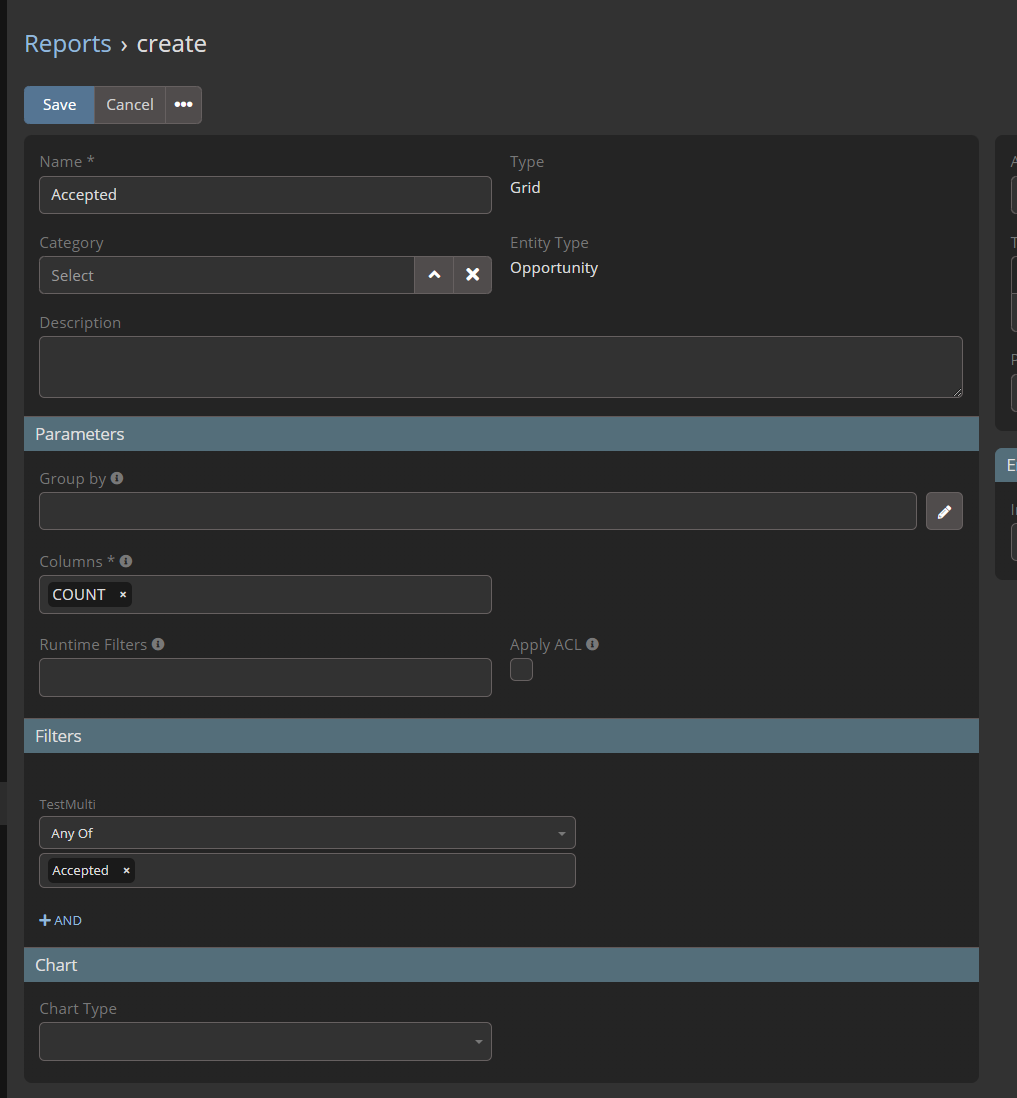Go to the Reports breadcrumb link
This screenshot has width=1017, height=1098.
coord(68,44)
